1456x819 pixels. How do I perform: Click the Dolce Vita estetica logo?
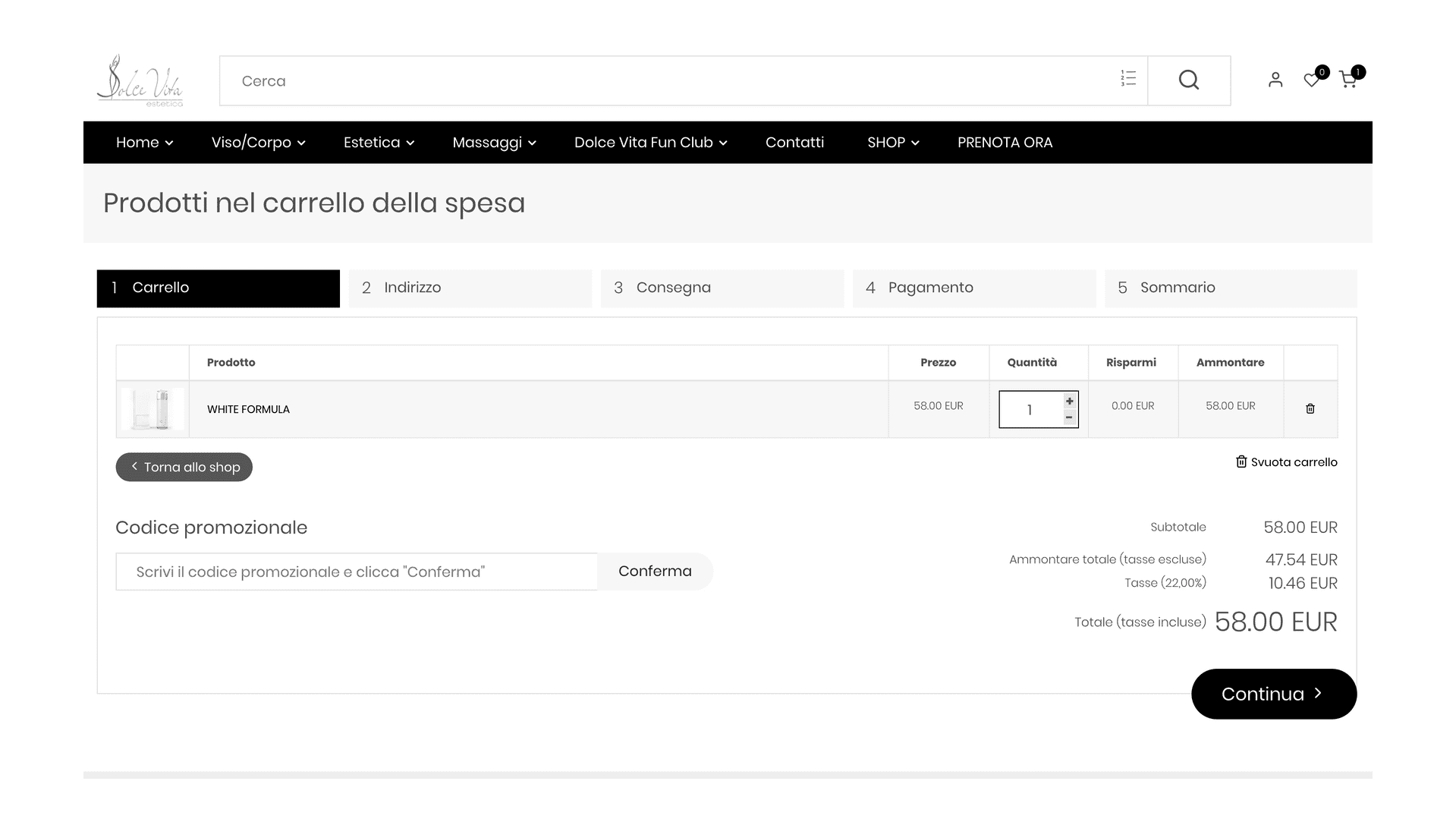(140, 80)
